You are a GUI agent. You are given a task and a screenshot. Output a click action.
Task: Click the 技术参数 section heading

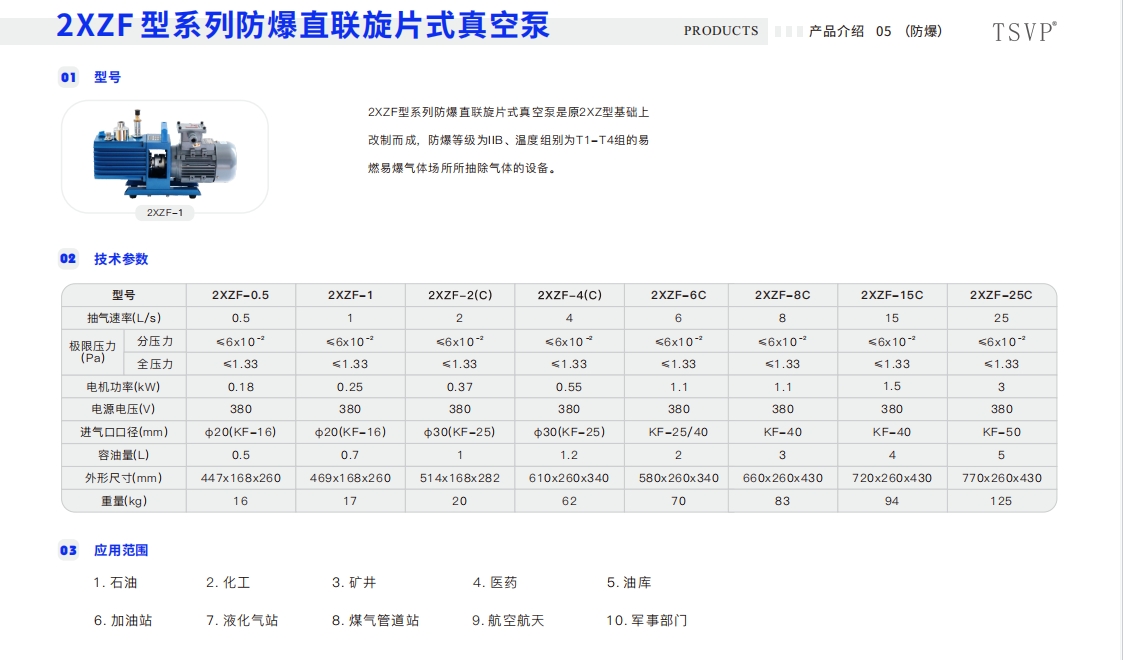point(121,259)
